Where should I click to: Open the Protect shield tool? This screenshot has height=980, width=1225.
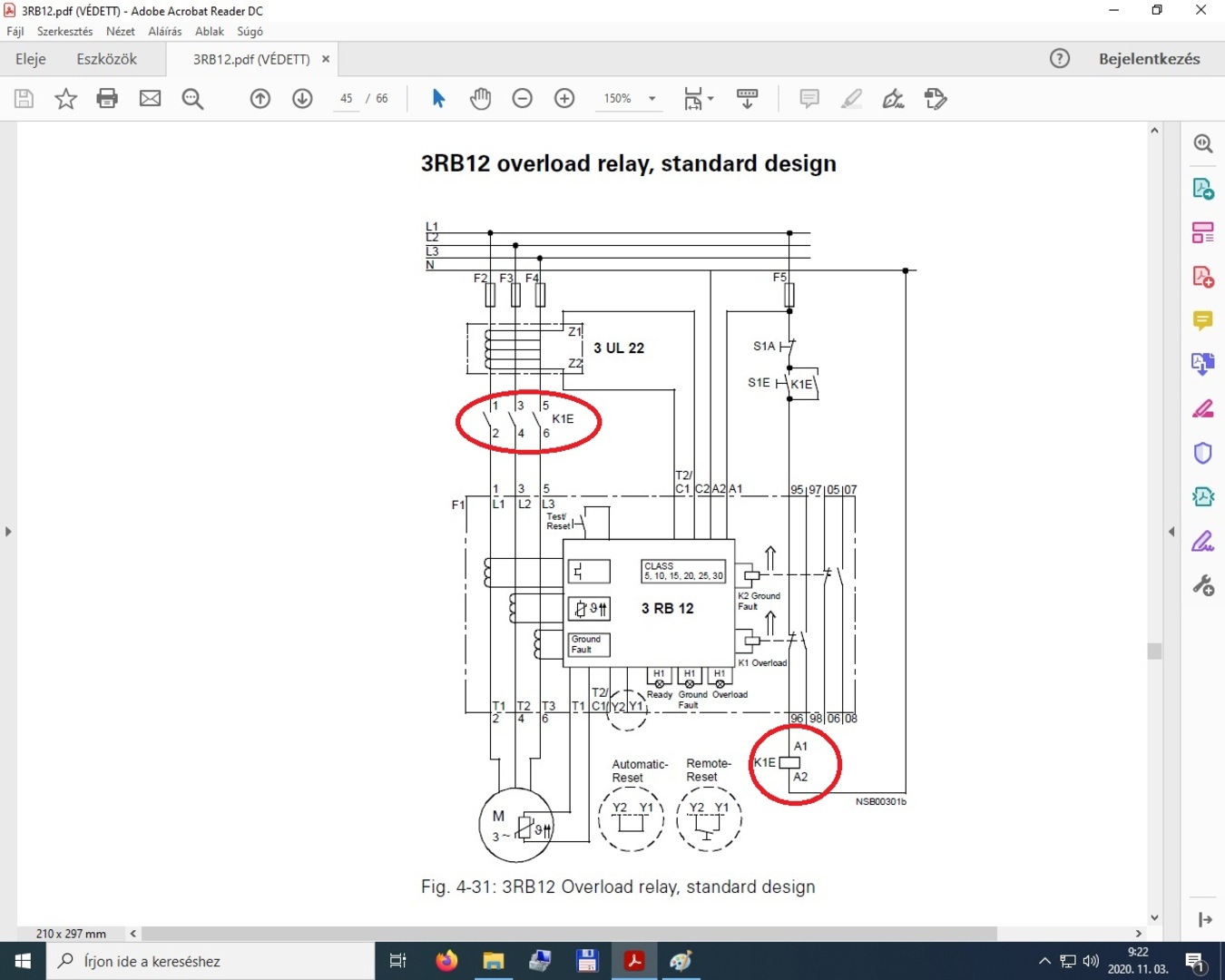(1202, 453)
